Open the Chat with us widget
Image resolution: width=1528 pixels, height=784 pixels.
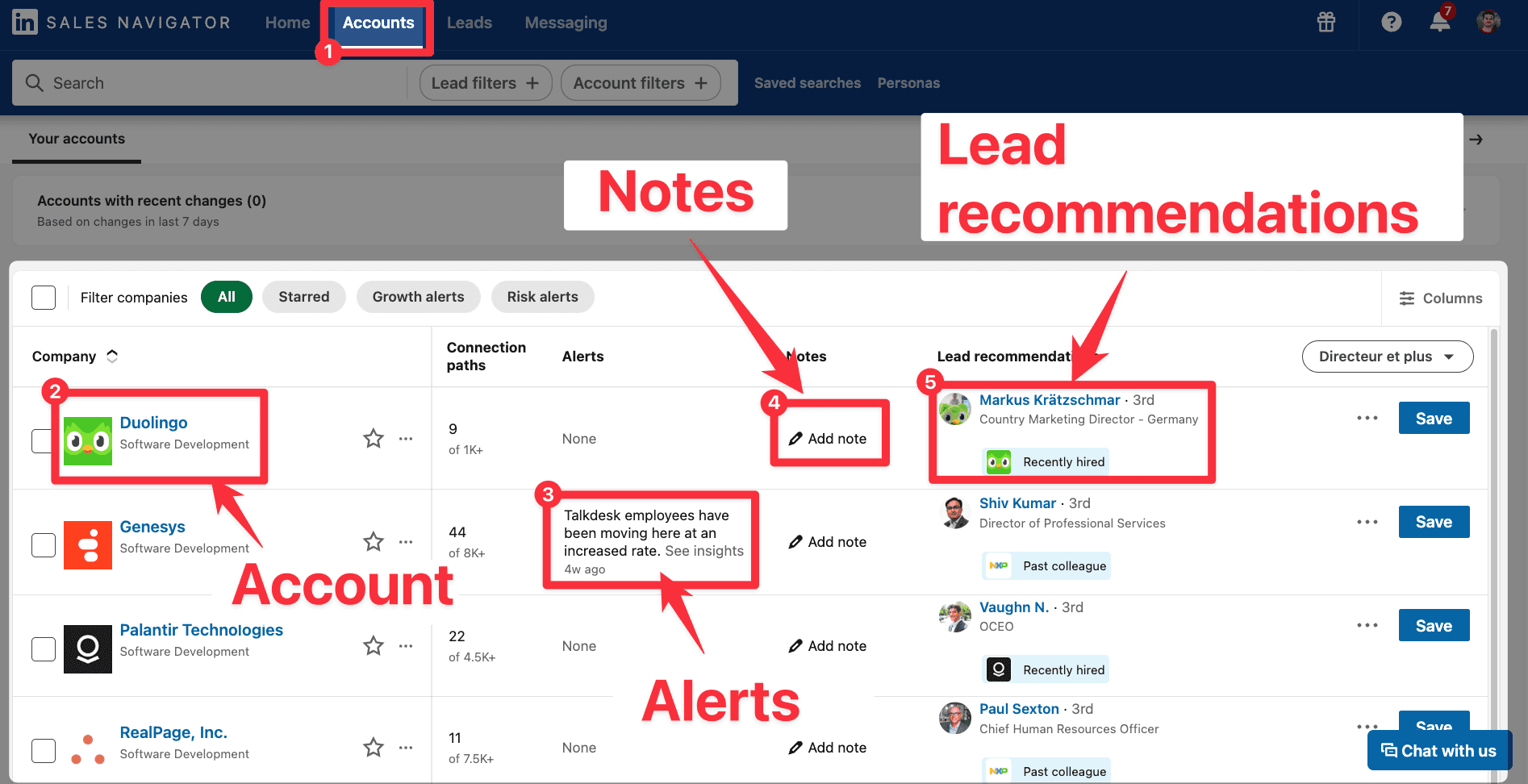pos(1439,751)
